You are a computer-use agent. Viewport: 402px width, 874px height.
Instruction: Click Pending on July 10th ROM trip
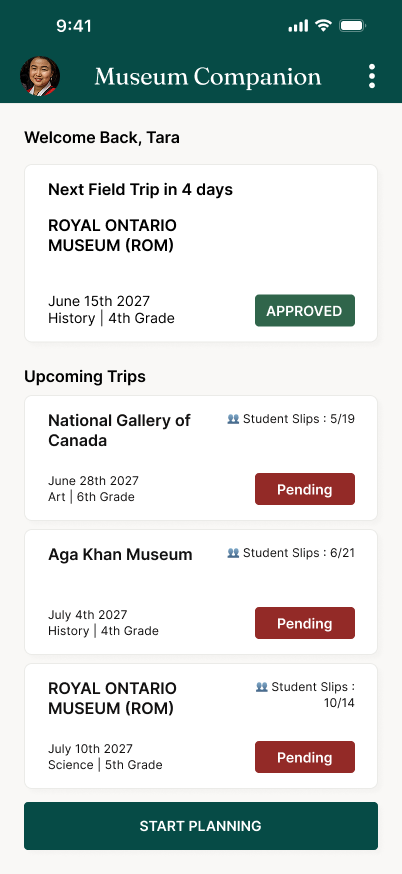click(x=305, y=757)
